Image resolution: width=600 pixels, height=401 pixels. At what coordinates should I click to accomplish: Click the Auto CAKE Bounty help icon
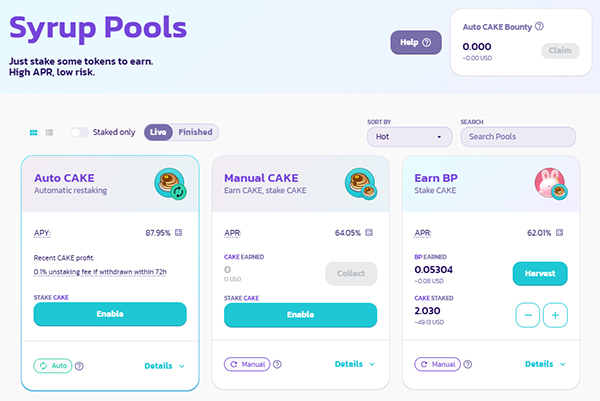pyautogui.click(x=539, y=26)
